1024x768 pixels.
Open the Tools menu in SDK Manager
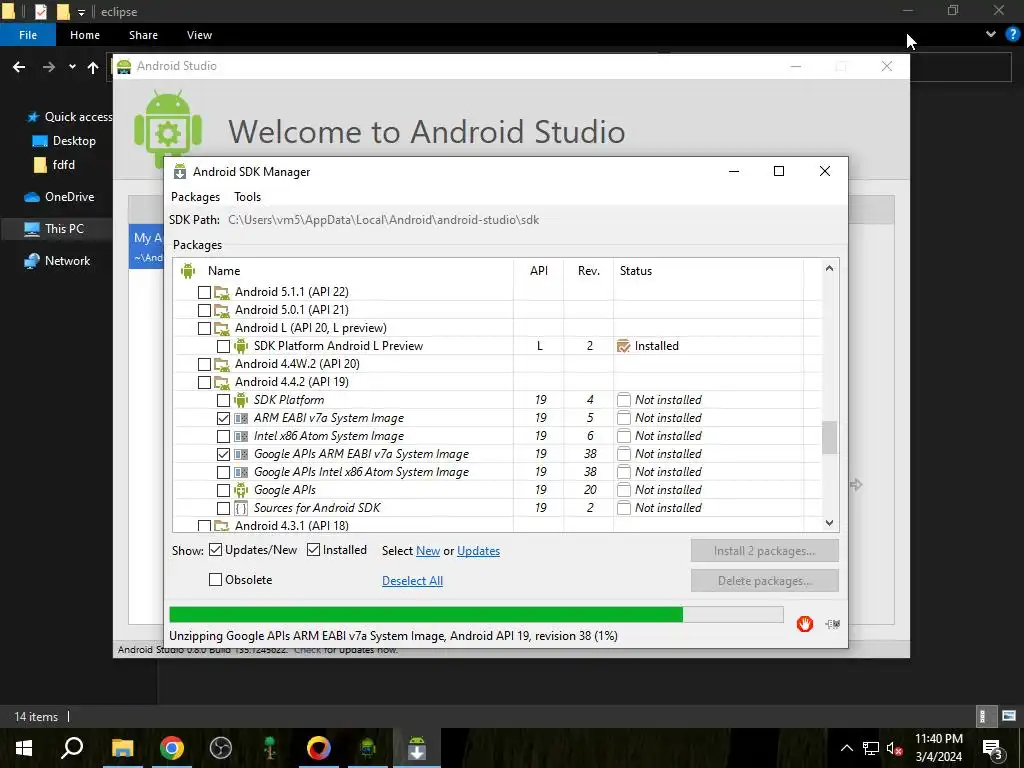248,197
